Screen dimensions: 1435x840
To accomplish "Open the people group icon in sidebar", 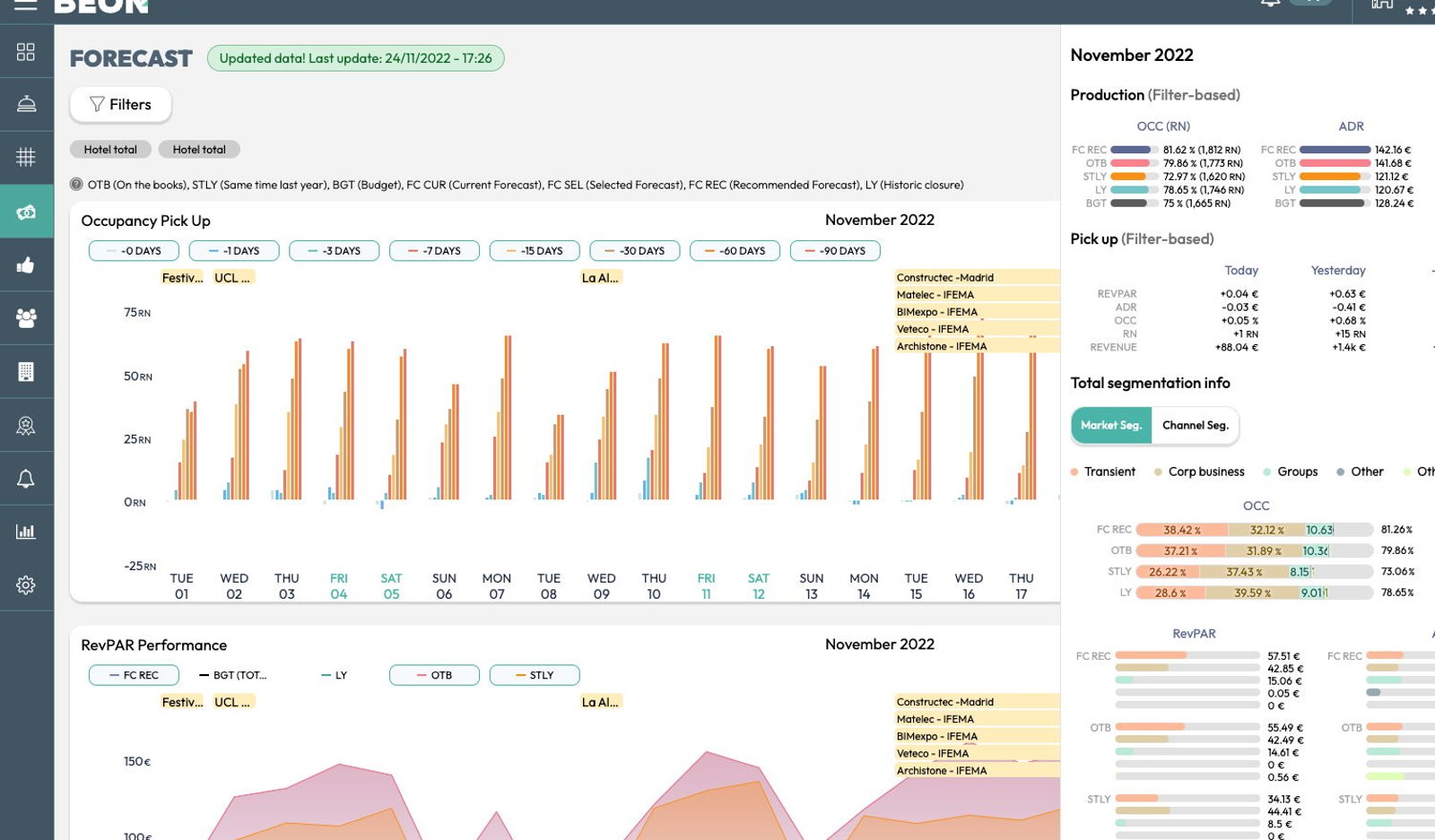I will click(26, 317).
